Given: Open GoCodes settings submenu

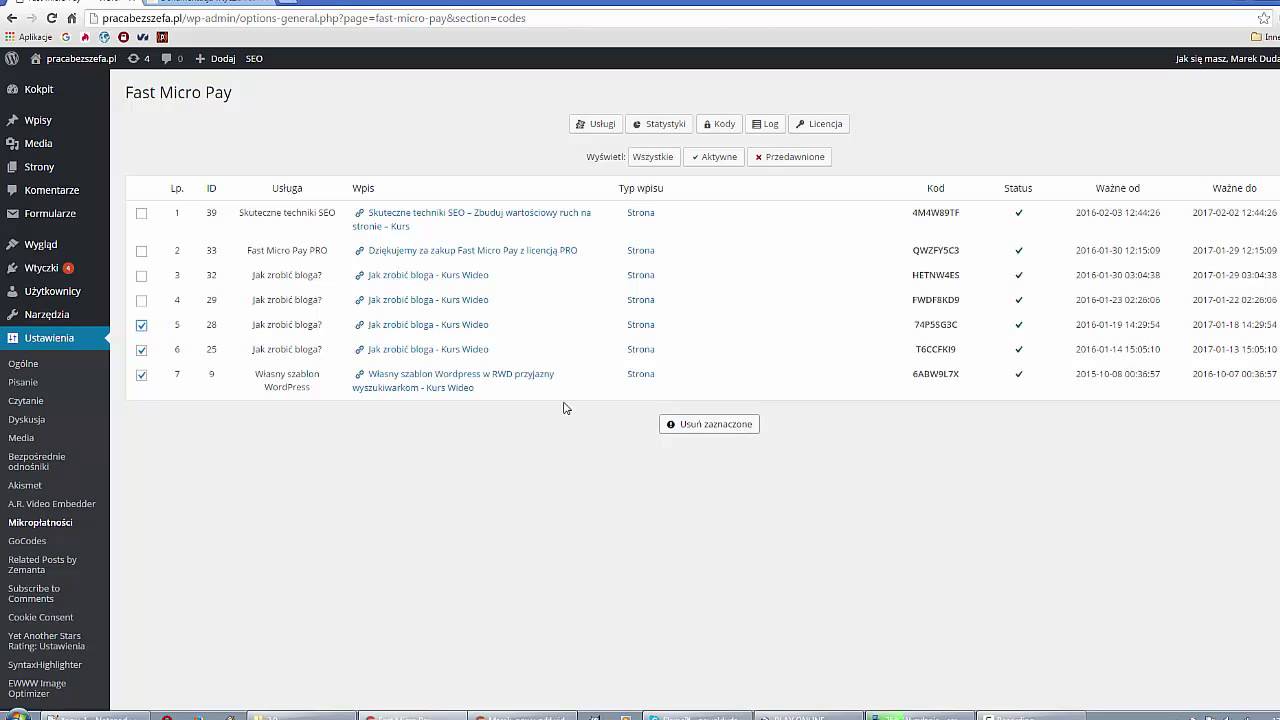Looking at the screenshot, I should click(x=27, y=541).
